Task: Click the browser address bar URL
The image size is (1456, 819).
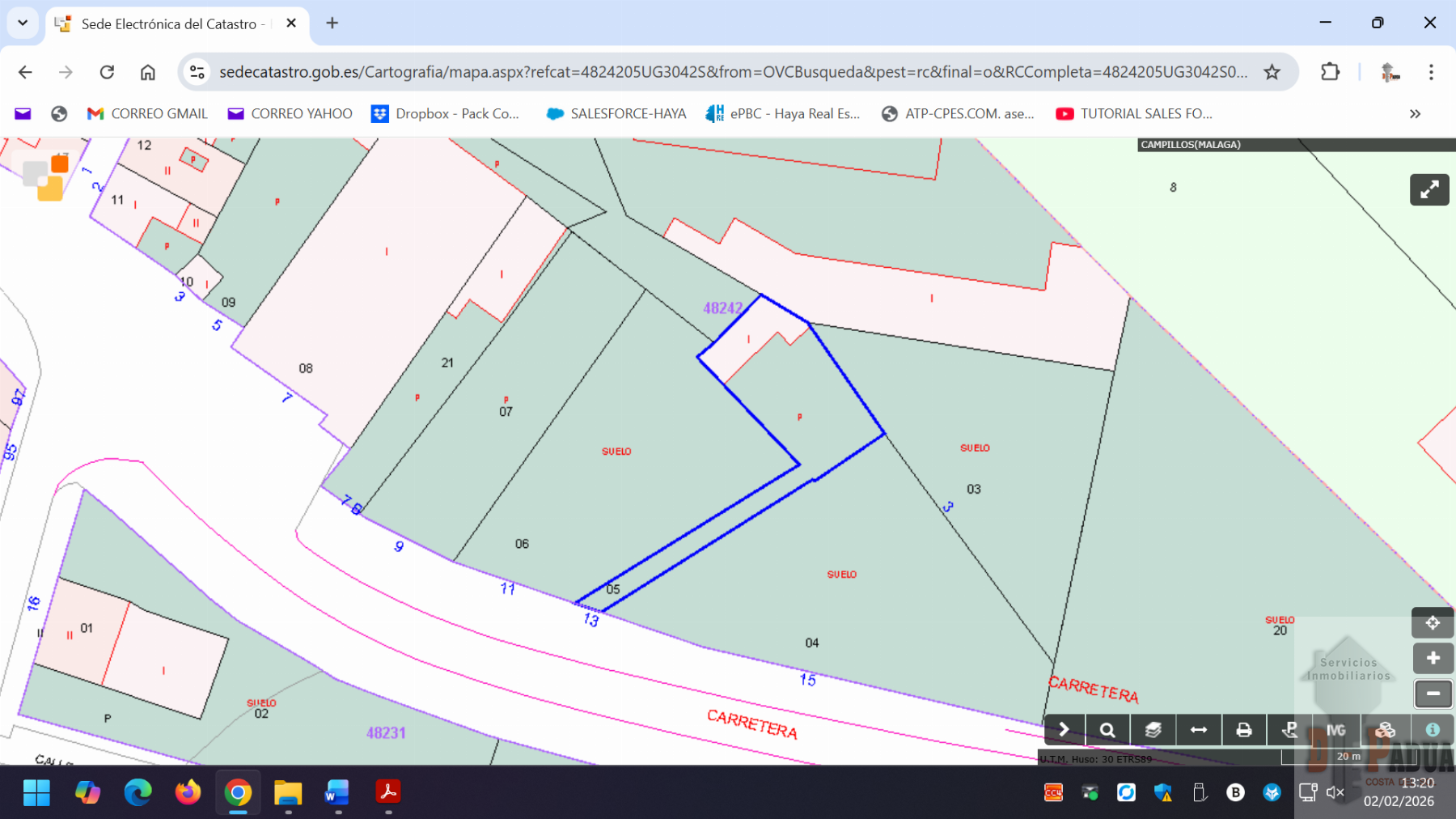Action: pos(732,72)
